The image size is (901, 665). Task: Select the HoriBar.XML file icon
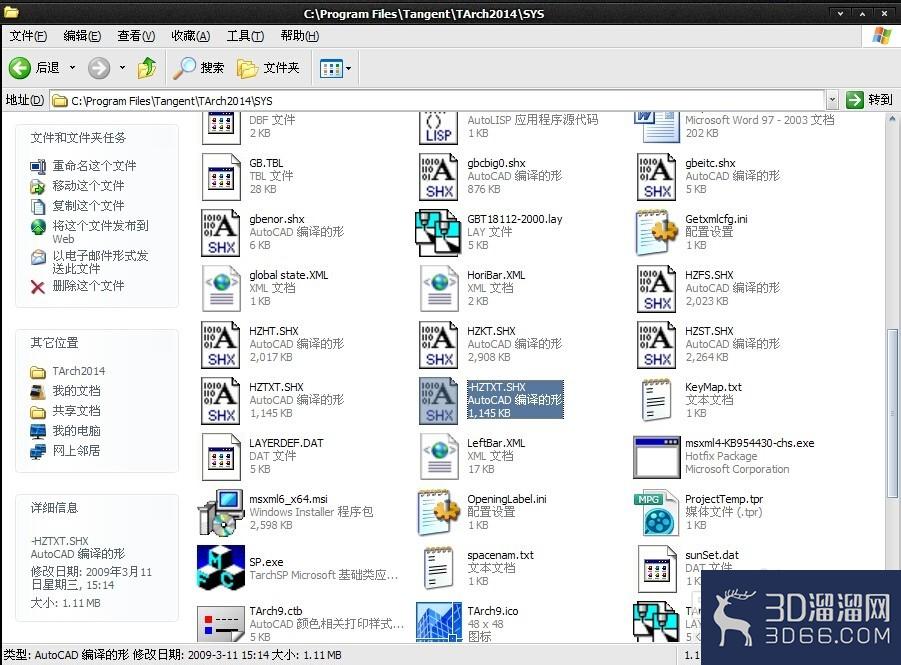(439, 289)
